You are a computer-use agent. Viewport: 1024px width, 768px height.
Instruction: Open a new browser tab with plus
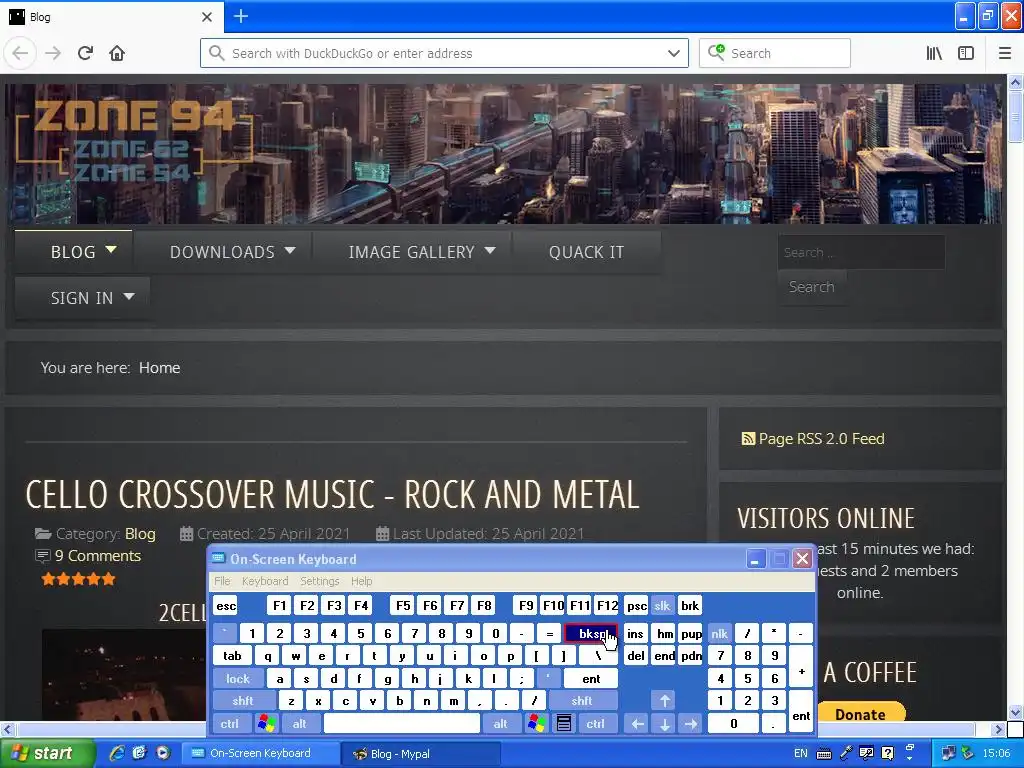240,16
